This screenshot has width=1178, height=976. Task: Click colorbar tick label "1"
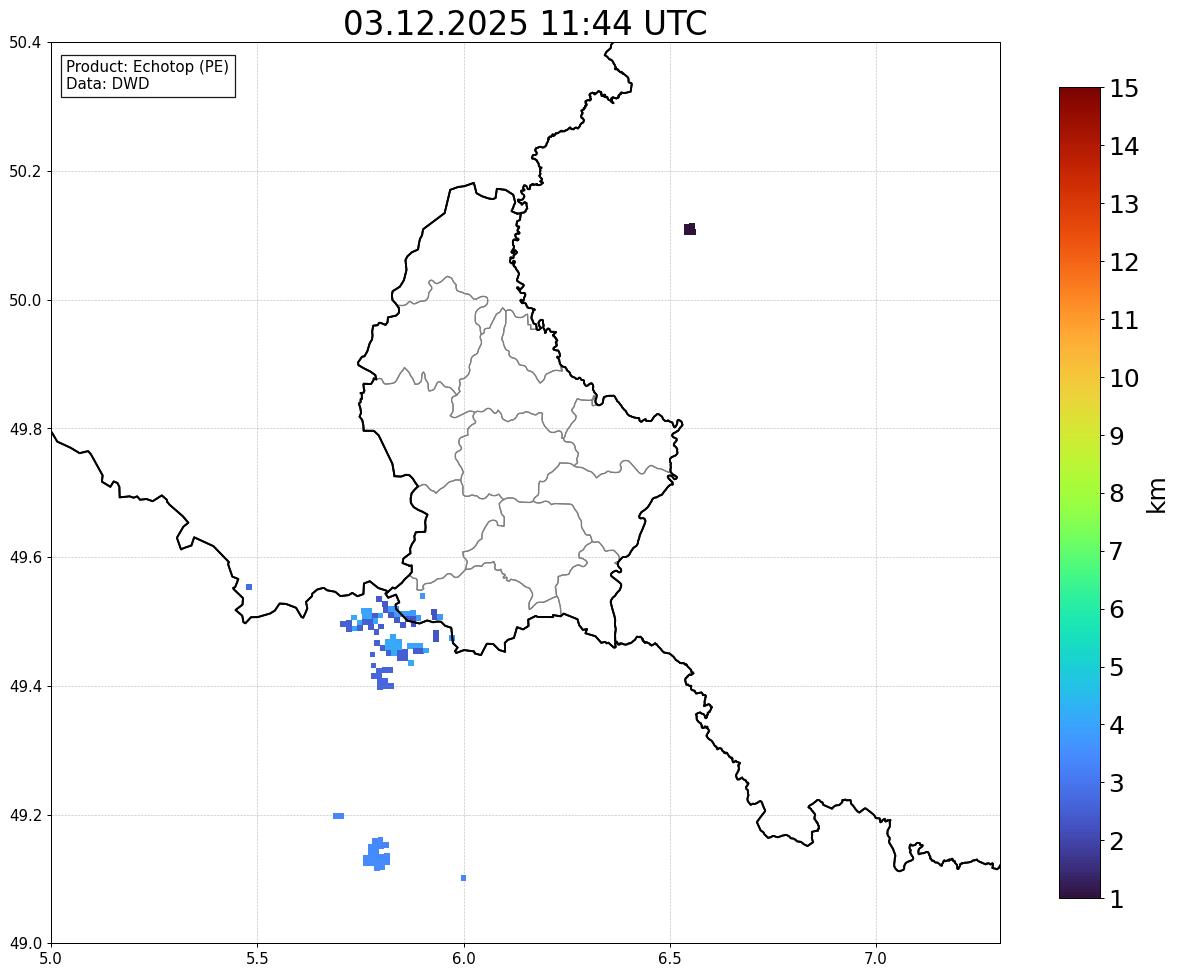coord(1116,899)
